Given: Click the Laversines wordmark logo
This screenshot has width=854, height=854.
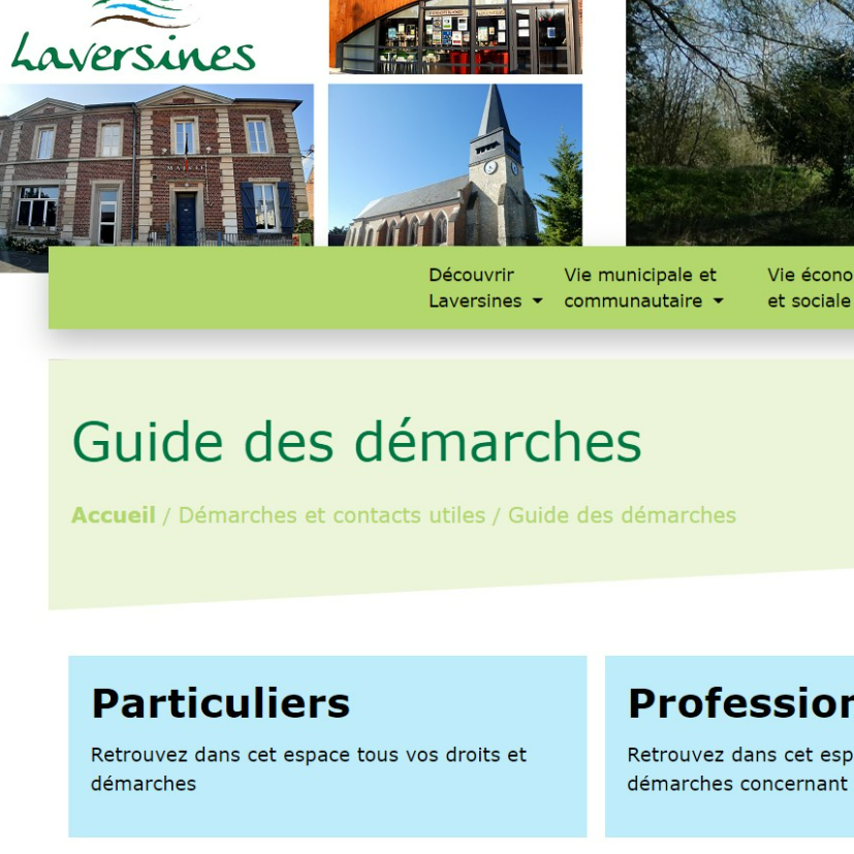Looking at the screenshot, I should pos(133,53).
